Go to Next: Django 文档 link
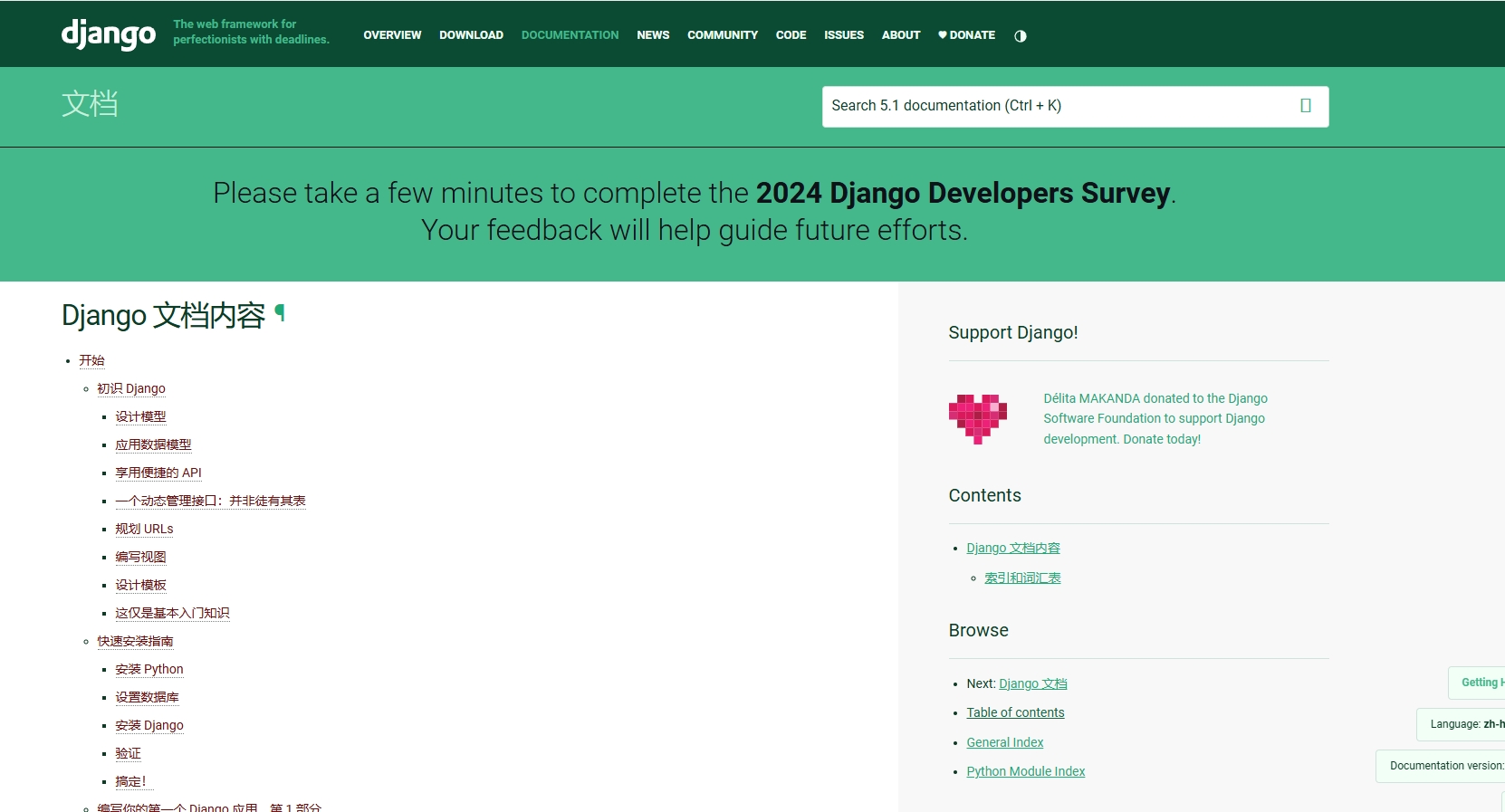The height and width of the screenshot is (812, 1505). point(1033,683)
